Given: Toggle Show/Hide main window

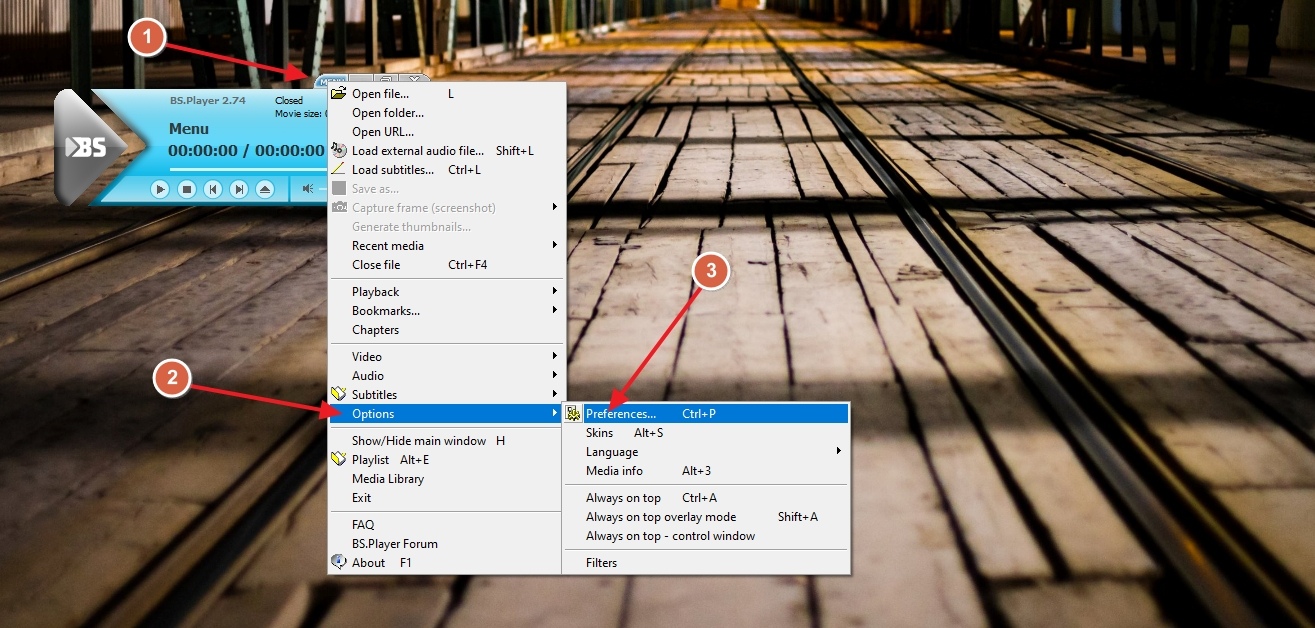Looking at the screenshot, I should point(419,441).
